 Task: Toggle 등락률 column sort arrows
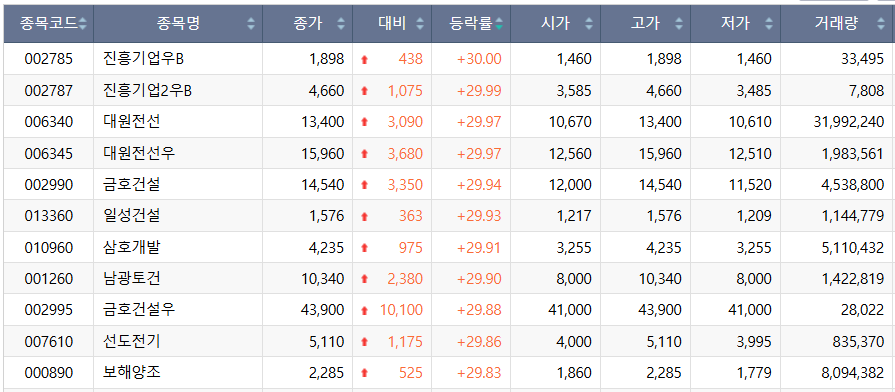(x=499, y=24)
